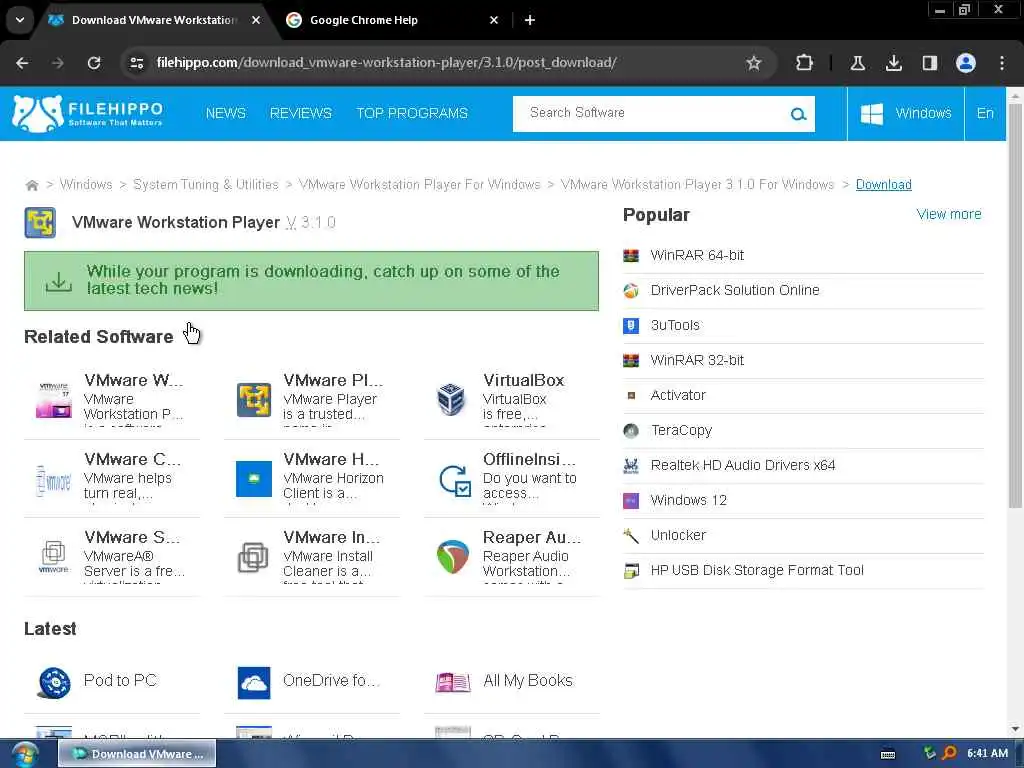The width and height of the screenshot is (1024, 768).
Task: Toggle the side panel icon
Action: 929,63
